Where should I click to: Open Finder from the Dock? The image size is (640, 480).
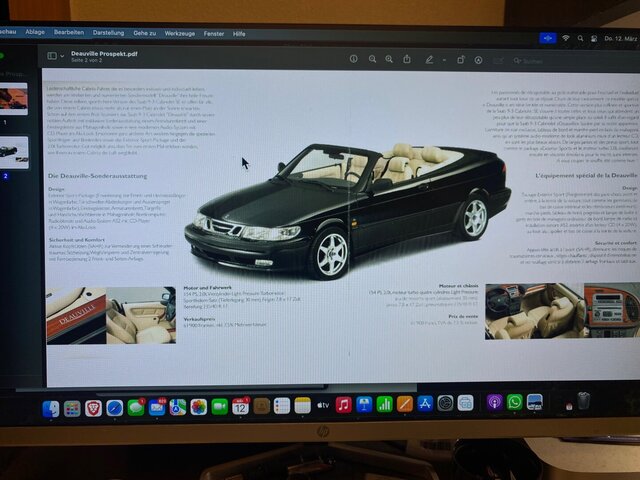tap(51, 409)
